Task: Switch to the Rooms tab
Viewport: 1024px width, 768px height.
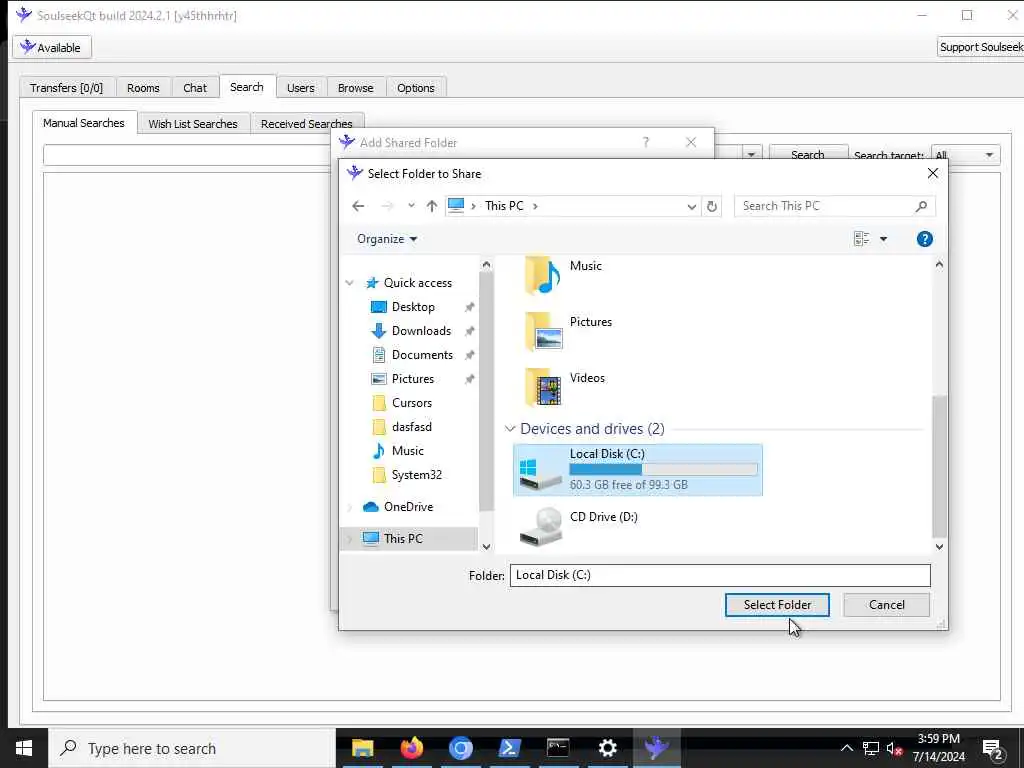Action: point(143,88)
